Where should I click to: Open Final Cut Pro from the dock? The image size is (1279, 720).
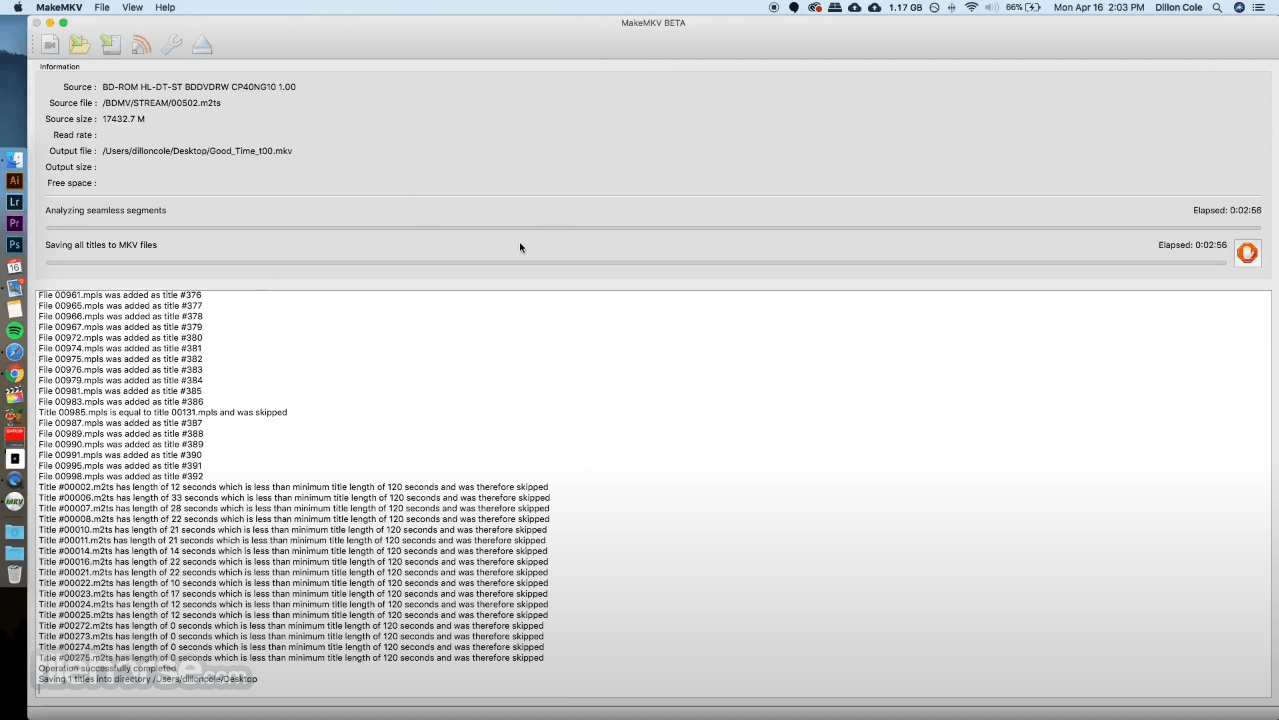14,395
